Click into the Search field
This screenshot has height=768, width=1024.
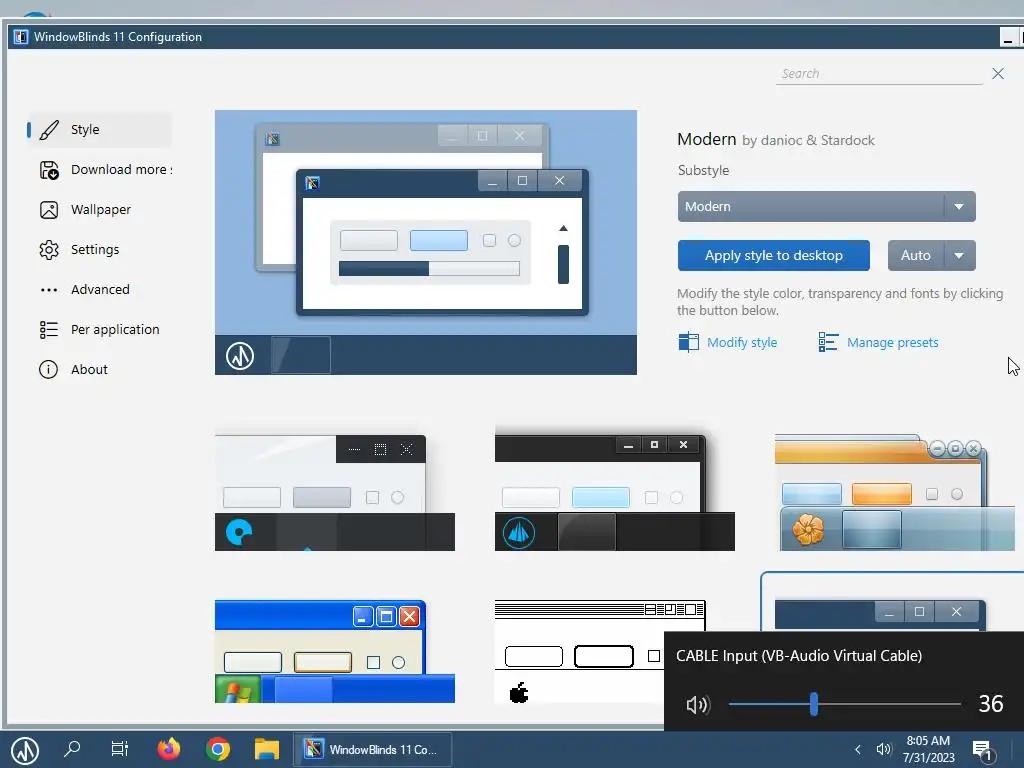878,74
